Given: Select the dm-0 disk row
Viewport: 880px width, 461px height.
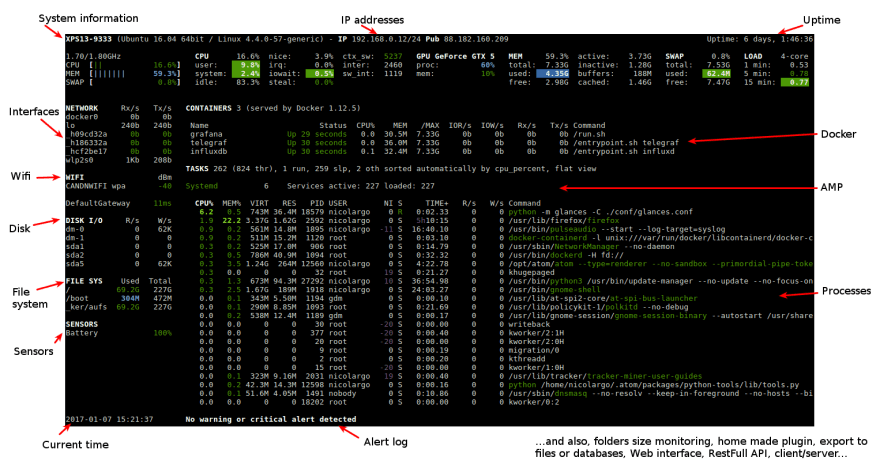Looking at the screenshot, I should (x=118, y=229).
